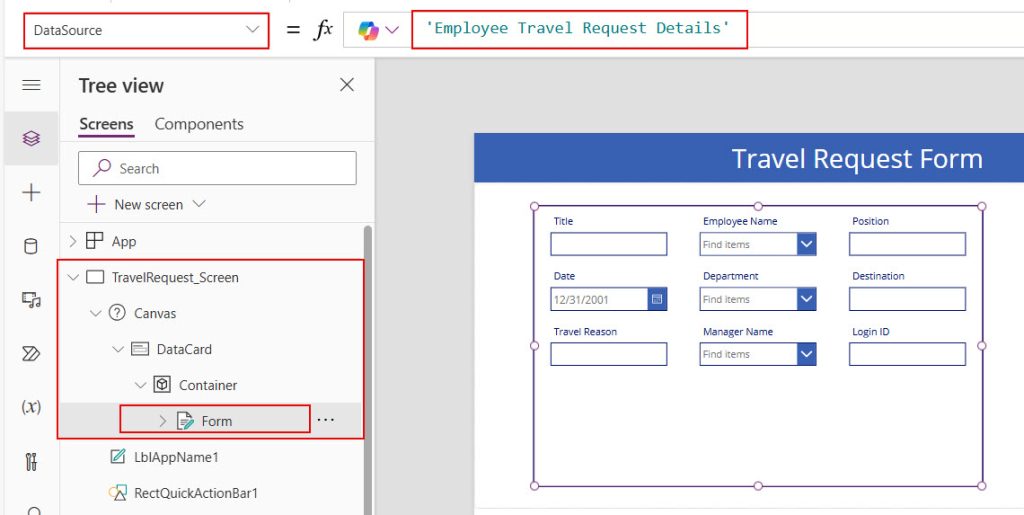Select App in the tree view
Viewport: 1024px width, 515px height.
[124, 242]
